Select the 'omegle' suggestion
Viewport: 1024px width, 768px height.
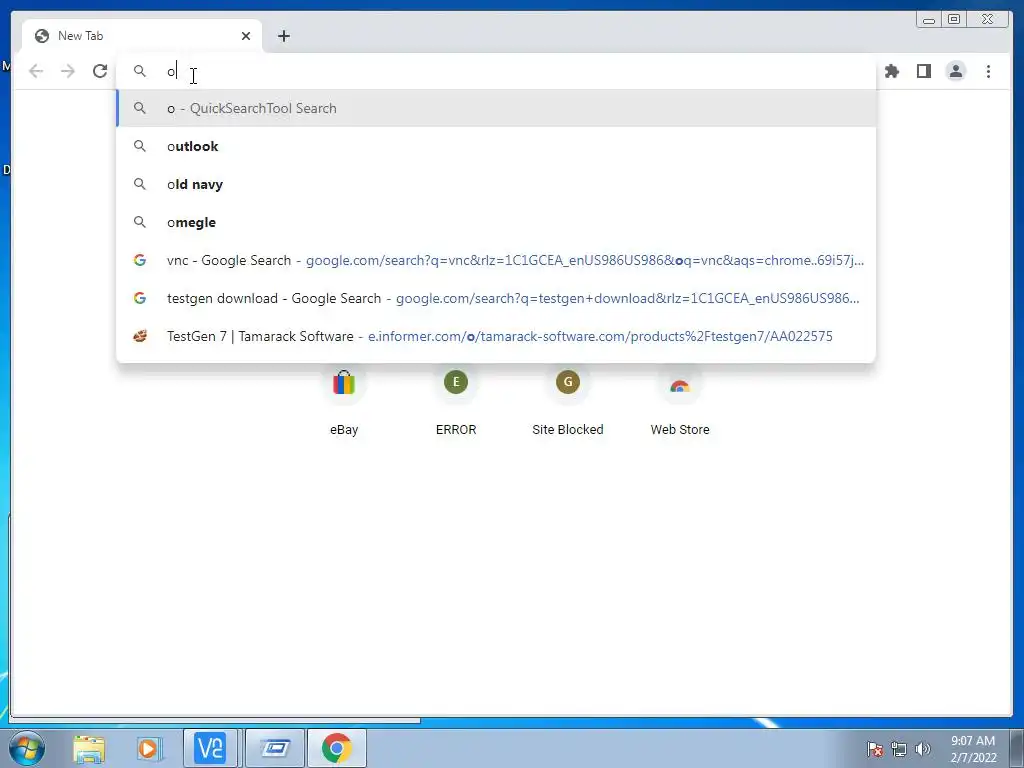pos(496,222)
